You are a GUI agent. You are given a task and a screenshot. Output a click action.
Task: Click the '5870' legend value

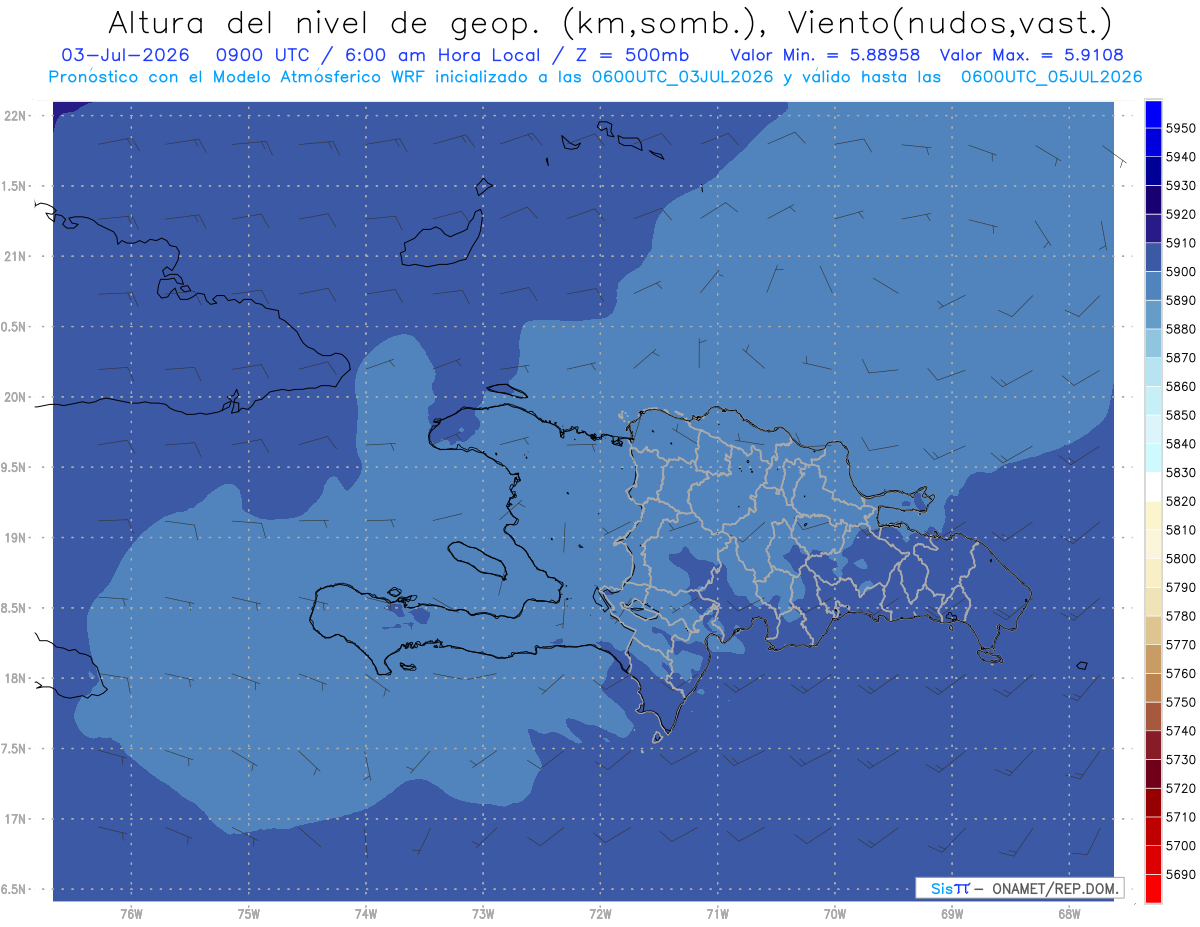1180,358
